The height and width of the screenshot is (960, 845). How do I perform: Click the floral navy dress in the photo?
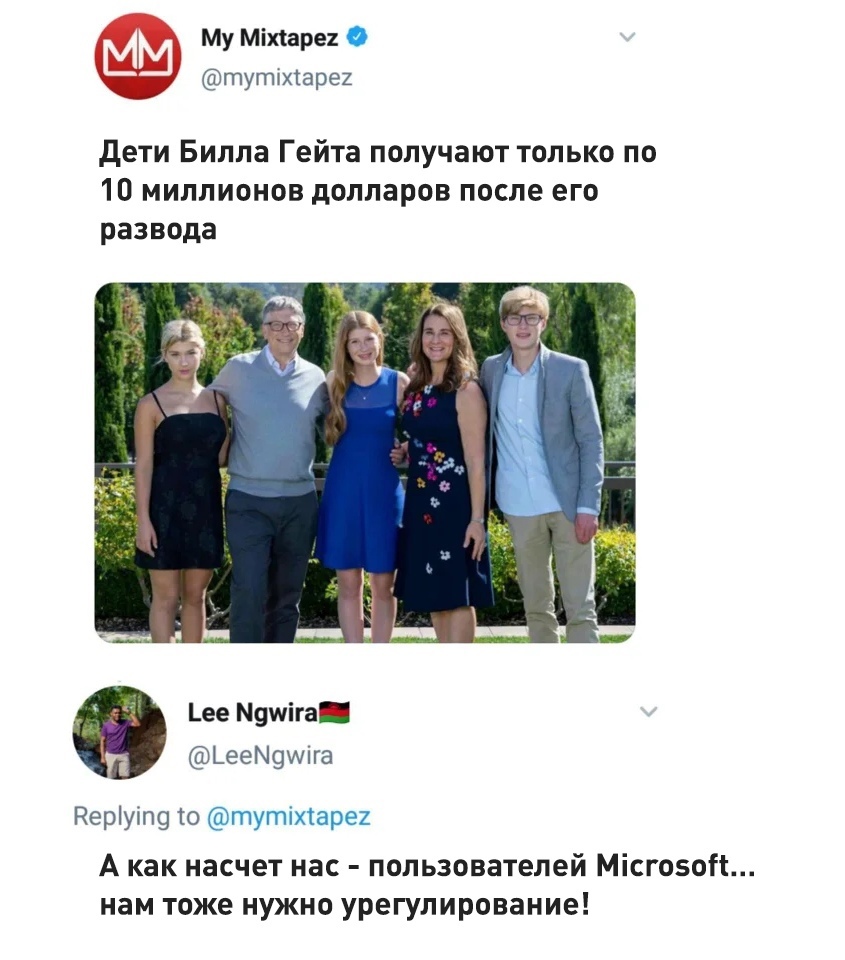tap(440, 490)
